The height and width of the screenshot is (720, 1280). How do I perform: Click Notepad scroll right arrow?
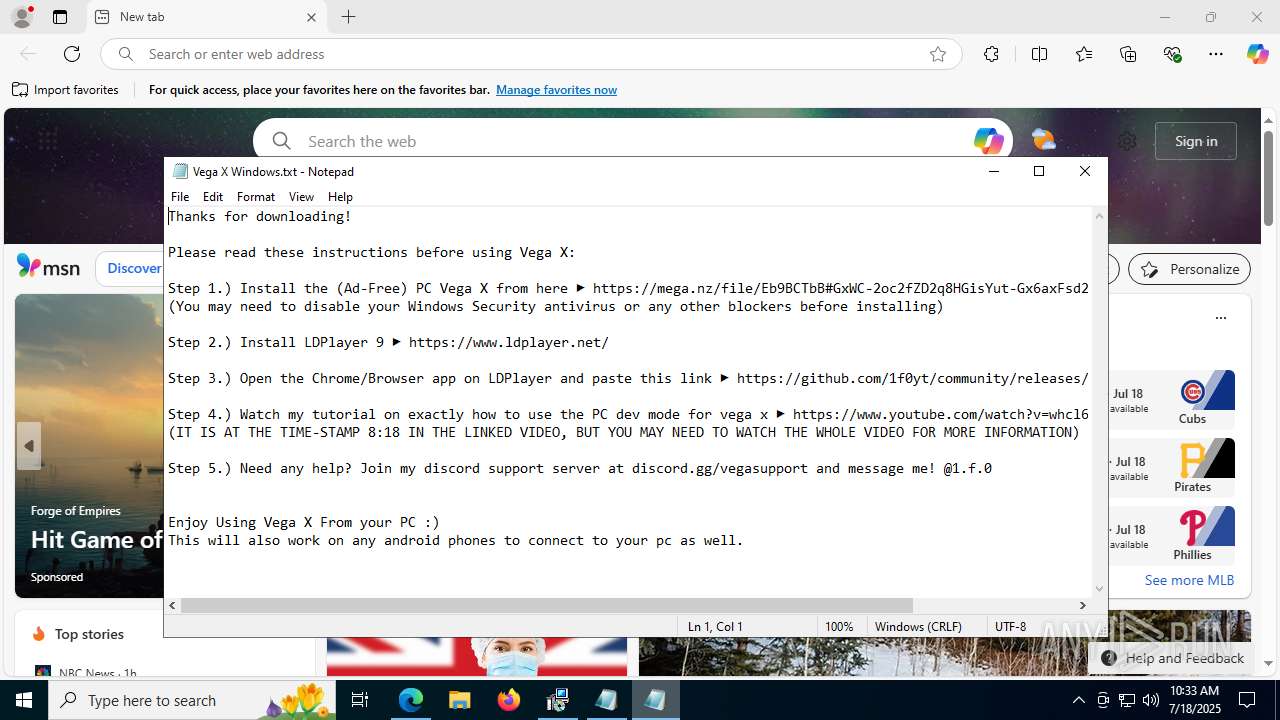(x=1082, y=605)
